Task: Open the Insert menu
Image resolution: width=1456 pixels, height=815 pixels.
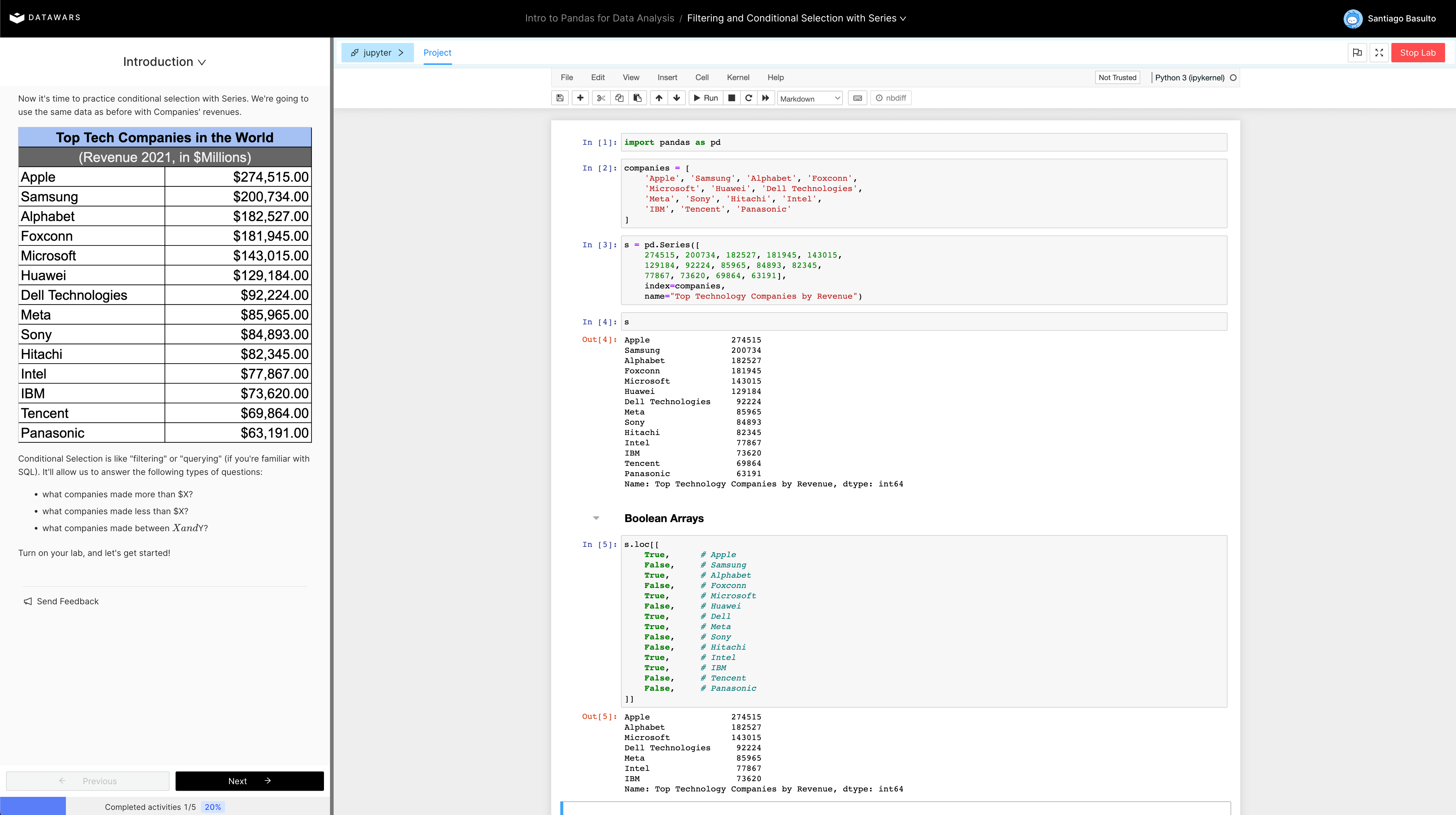Action: tap(667, 77)
